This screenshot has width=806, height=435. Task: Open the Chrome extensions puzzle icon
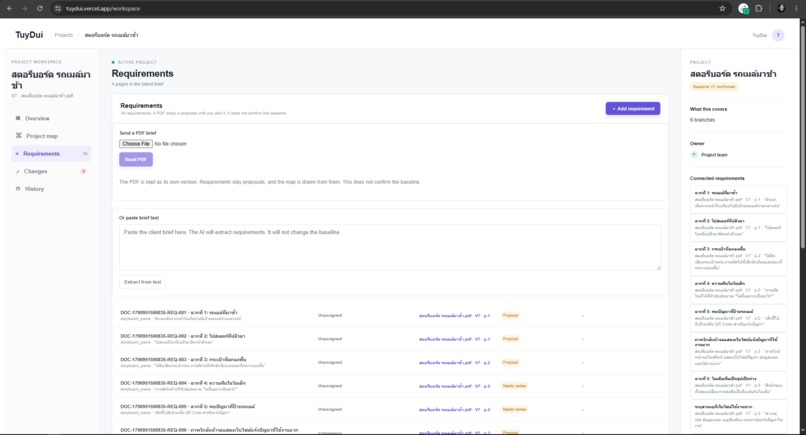(759, 8)
